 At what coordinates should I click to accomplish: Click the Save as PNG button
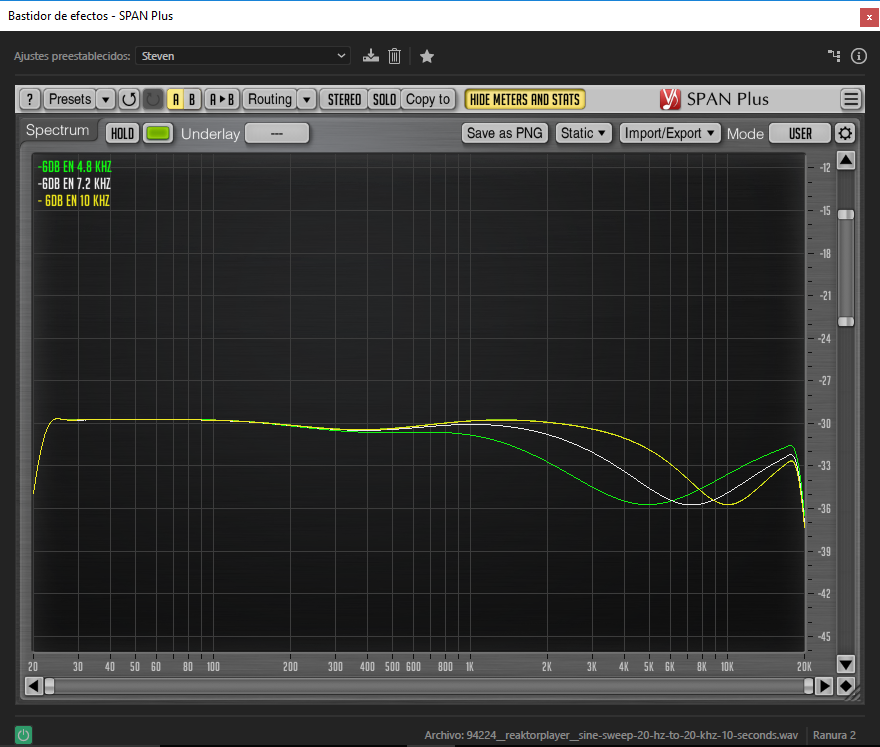[x=505, y=133]
